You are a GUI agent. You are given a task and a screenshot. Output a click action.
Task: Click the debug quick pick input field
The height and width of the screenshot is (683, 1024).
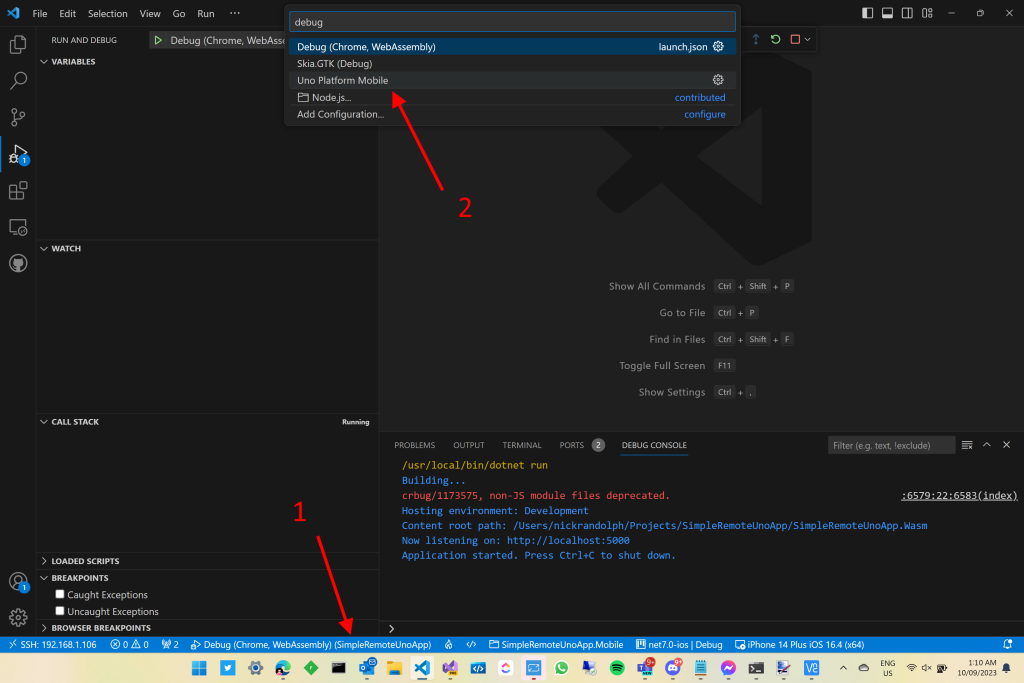click(x=511, y=20)
